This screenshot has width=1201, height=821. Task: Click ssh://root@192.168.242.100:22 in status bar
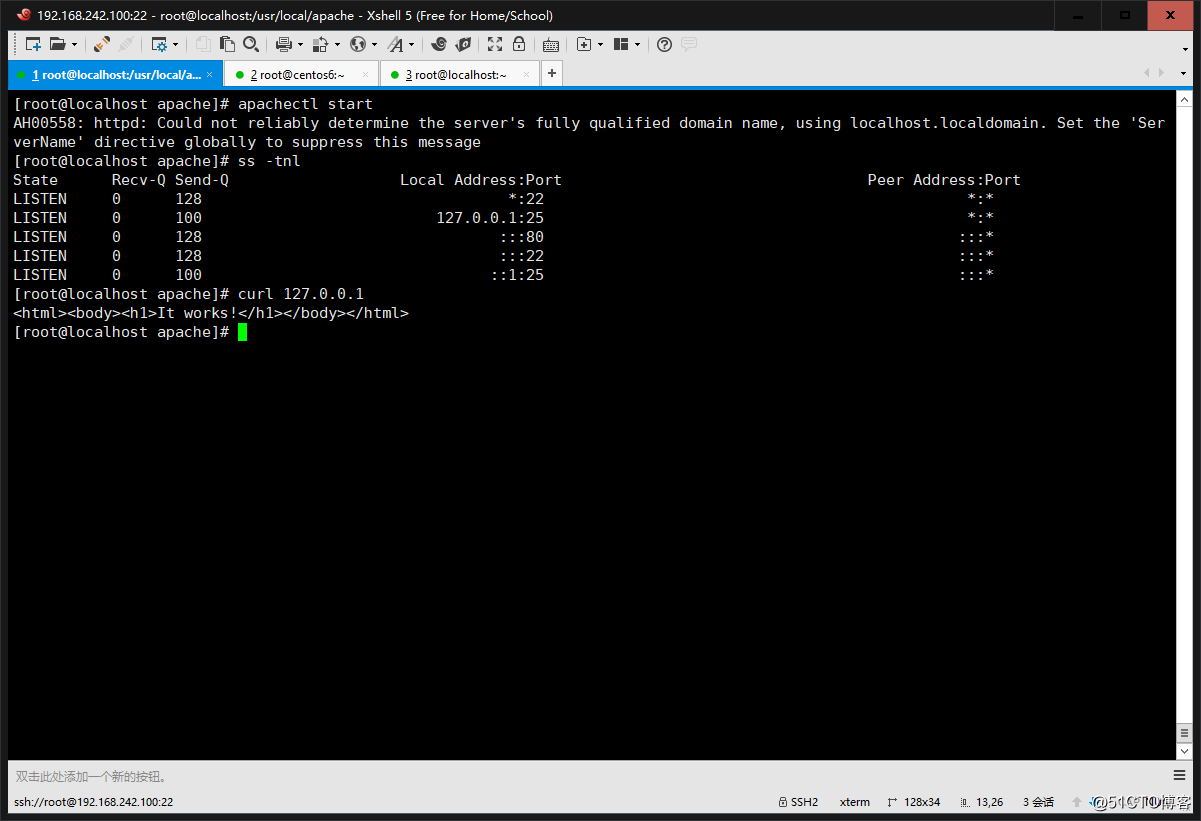(x=94, y=802)
